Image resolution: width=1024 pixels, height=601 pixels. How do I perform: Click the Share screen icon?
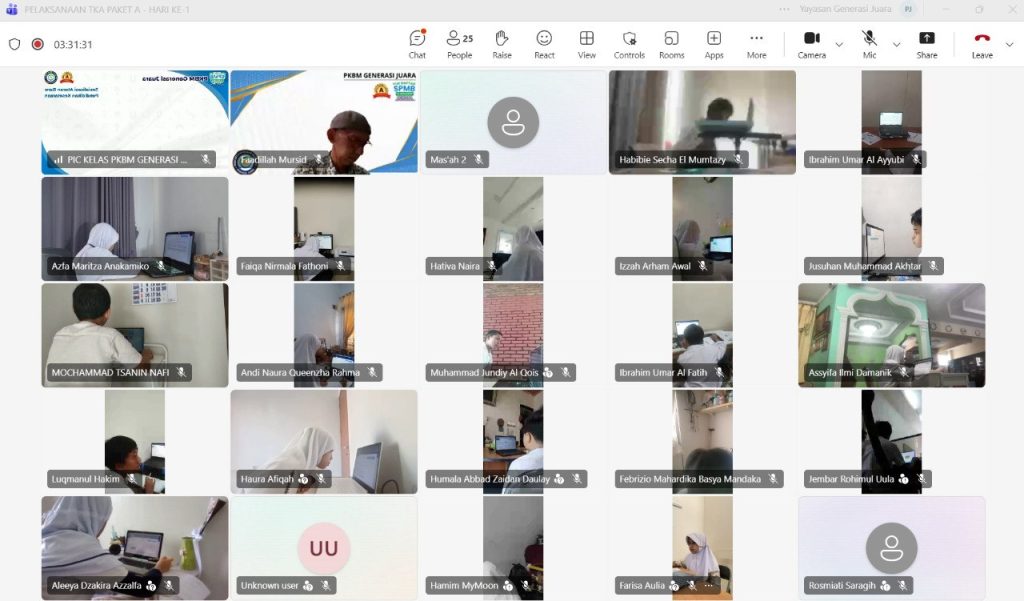click(927, 43)
